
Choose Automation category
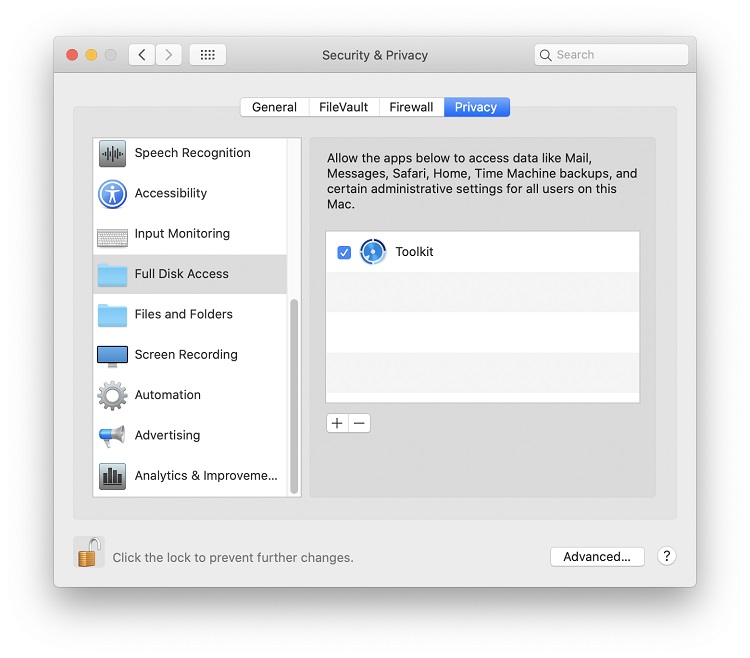[190, 395]
